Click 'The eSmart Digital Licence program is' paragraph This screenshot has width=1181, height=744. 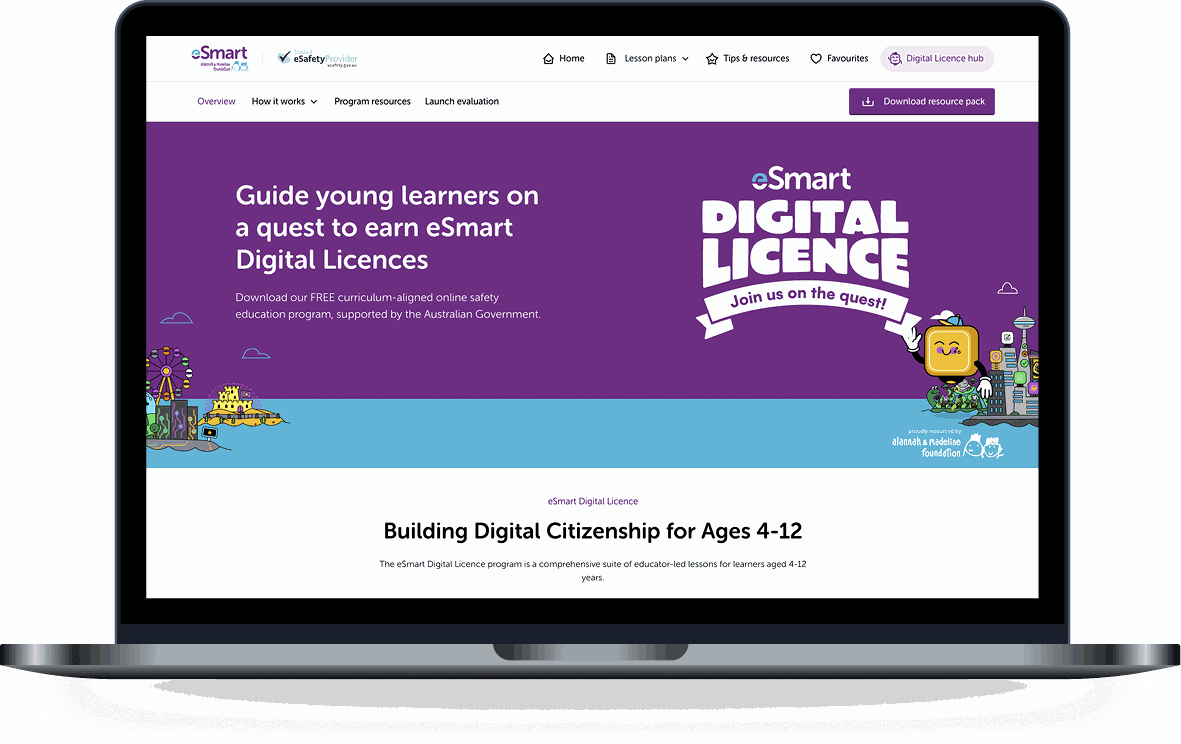pyautogui.click(x=593, y=571)
